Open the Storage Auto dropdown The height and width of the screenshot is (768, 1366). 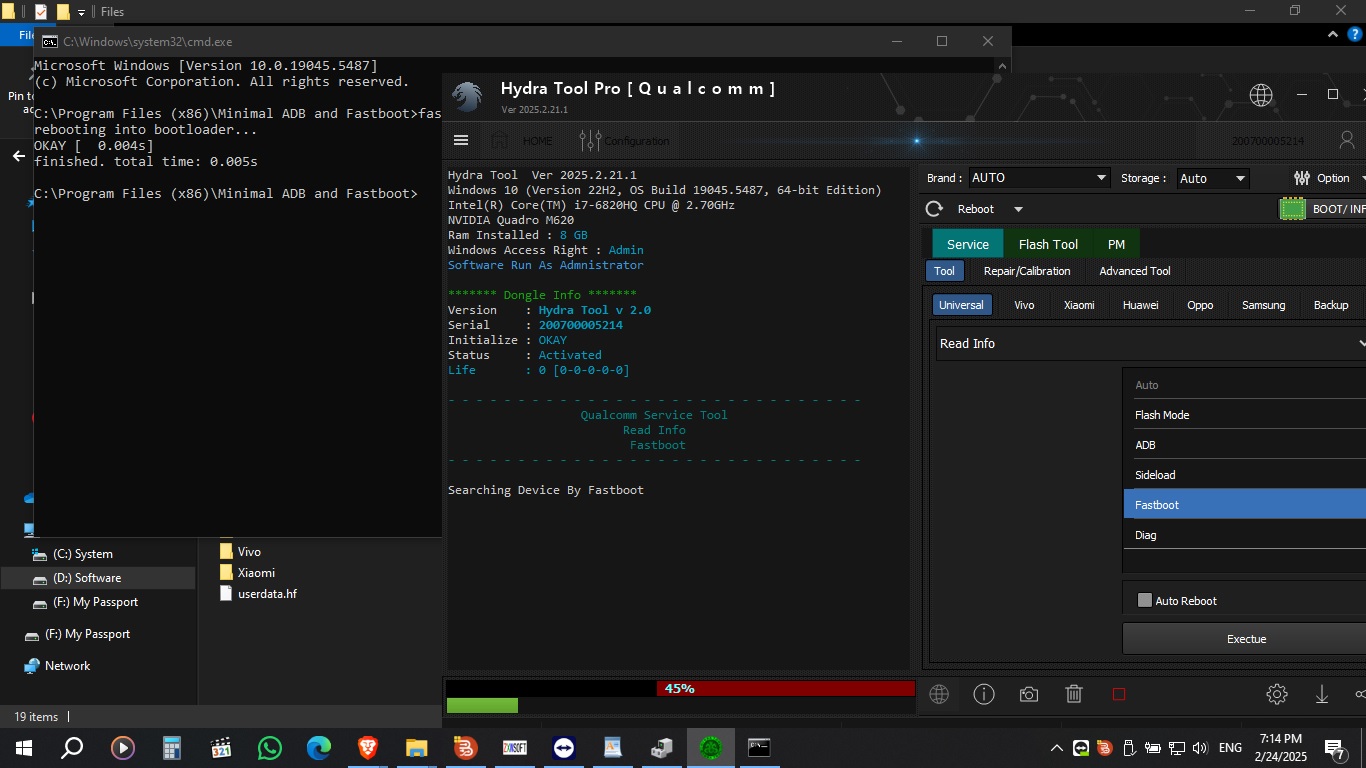click(x=1213, y=178)
